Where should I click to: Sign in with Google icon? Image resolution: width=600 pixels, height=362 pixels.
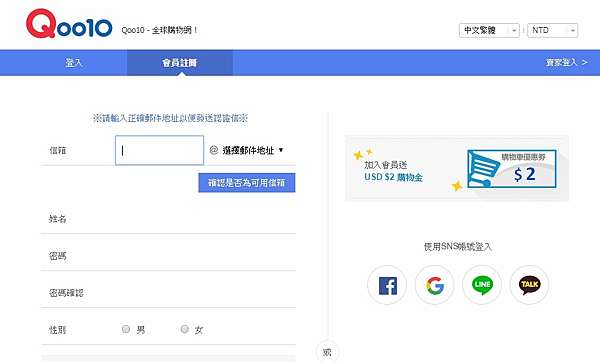click(x=435, y=285)
